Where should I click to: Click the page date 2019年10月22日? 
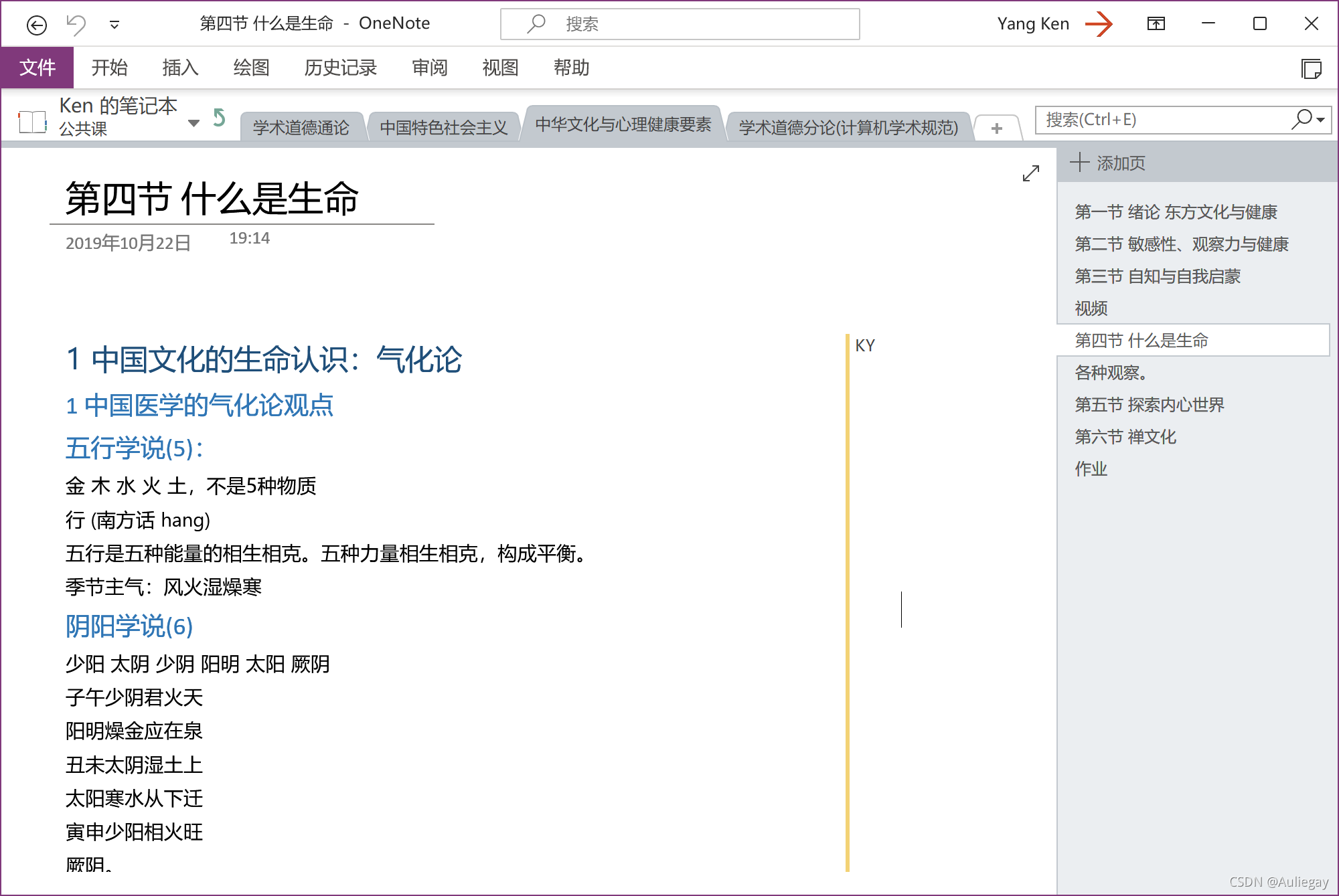coord(128,242)
